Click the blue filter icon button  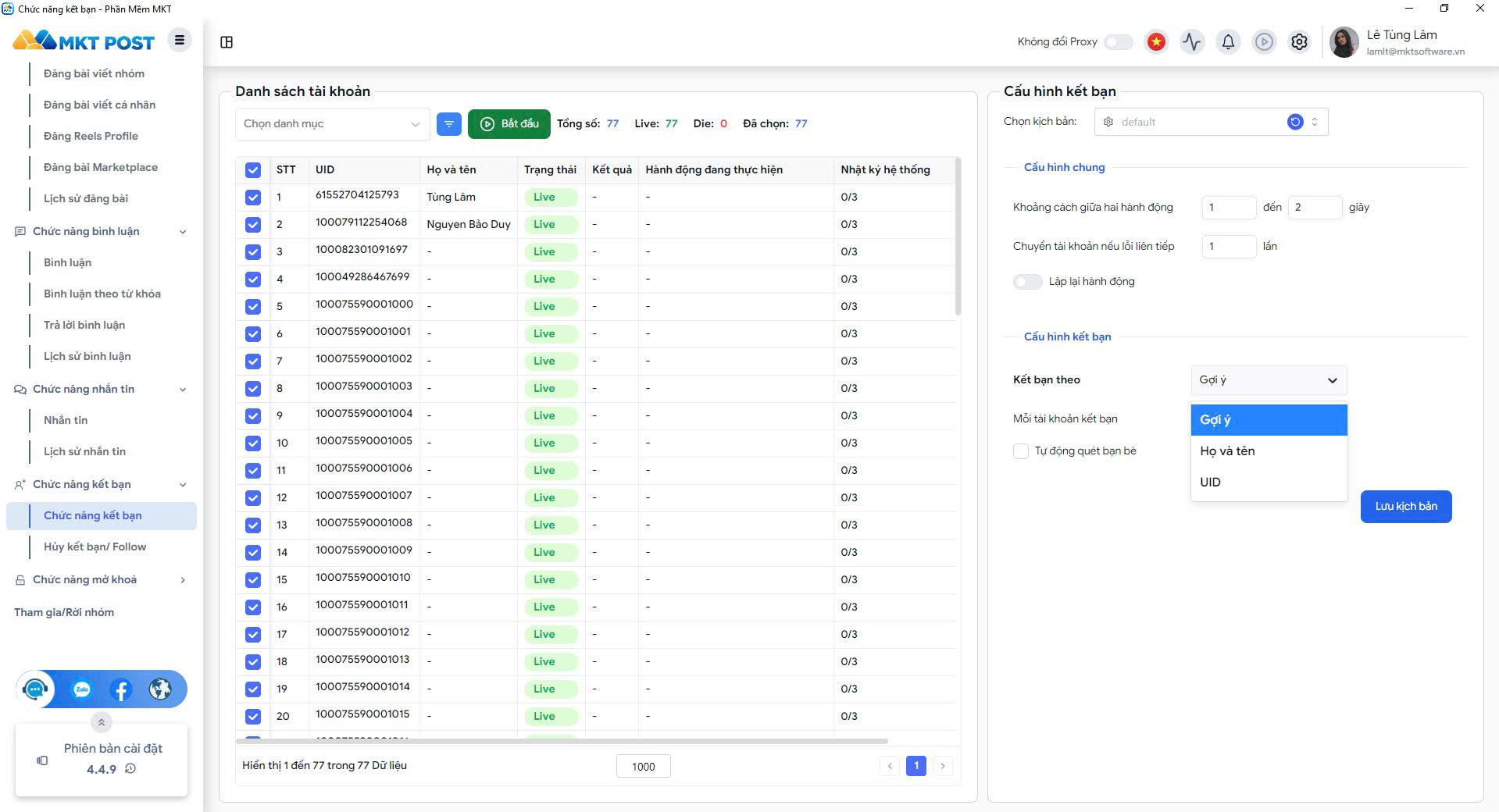pos(449,123)
